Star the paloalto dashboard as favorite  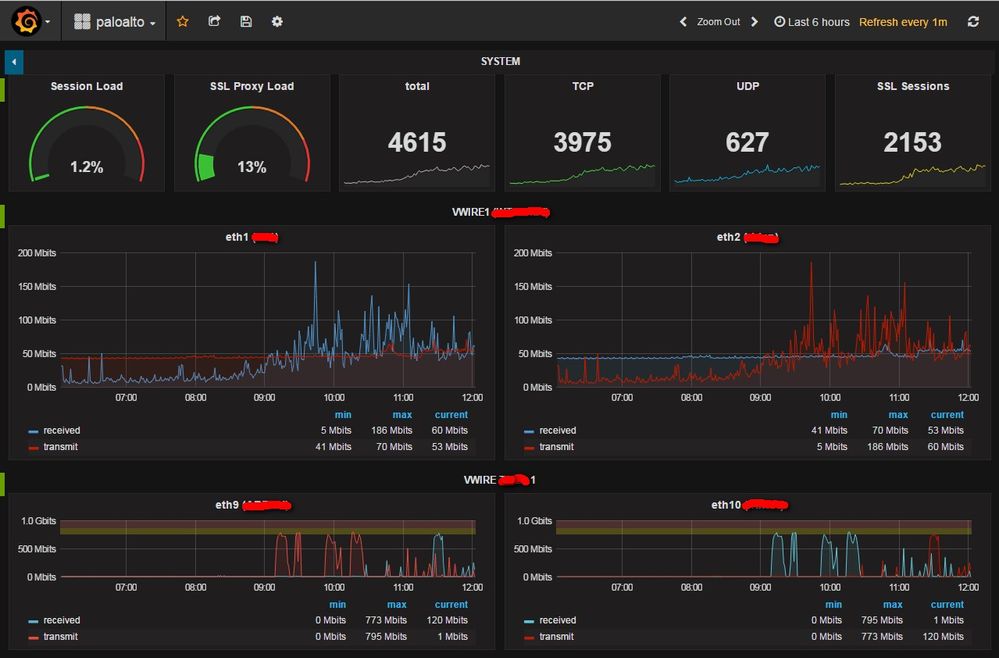click(x=182, y=21)
